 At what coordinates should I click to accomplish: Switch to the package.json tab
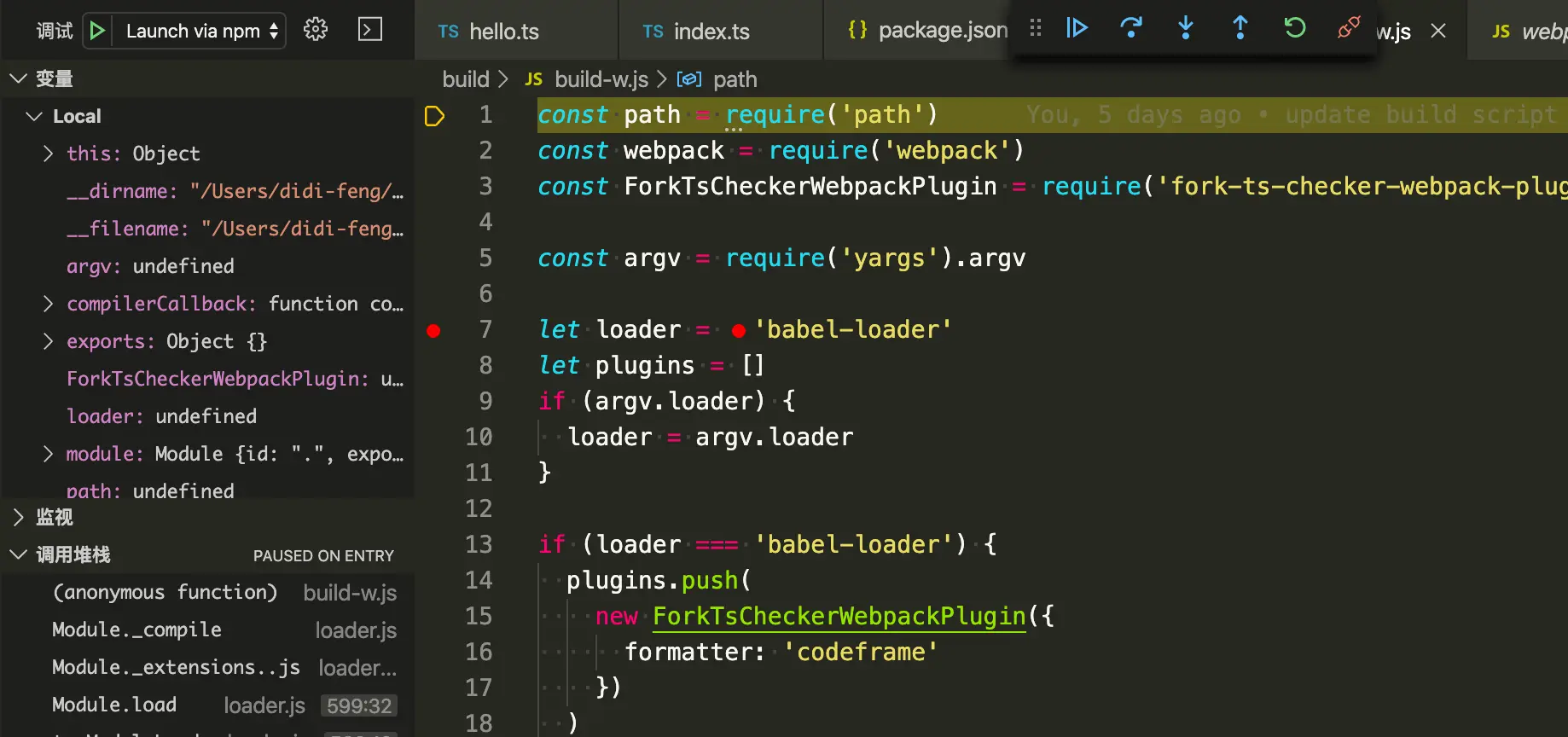pyautogui.click(x=917, y=31)
